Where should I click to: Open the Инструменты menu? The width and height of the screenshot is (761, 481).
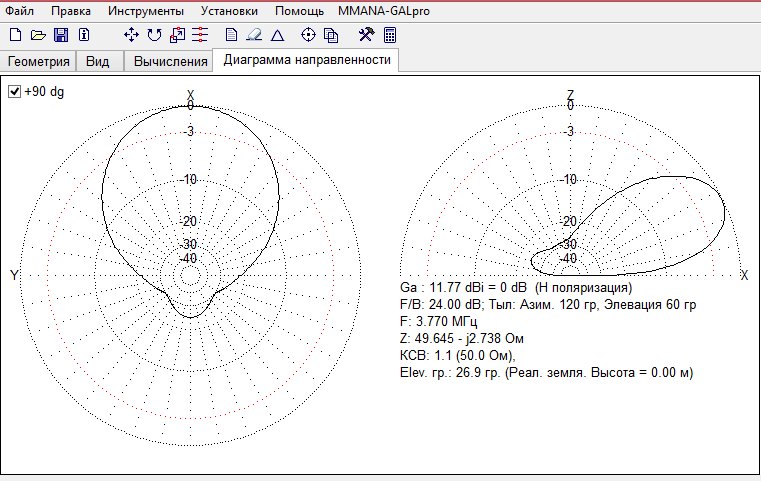[x=145, y=11]
